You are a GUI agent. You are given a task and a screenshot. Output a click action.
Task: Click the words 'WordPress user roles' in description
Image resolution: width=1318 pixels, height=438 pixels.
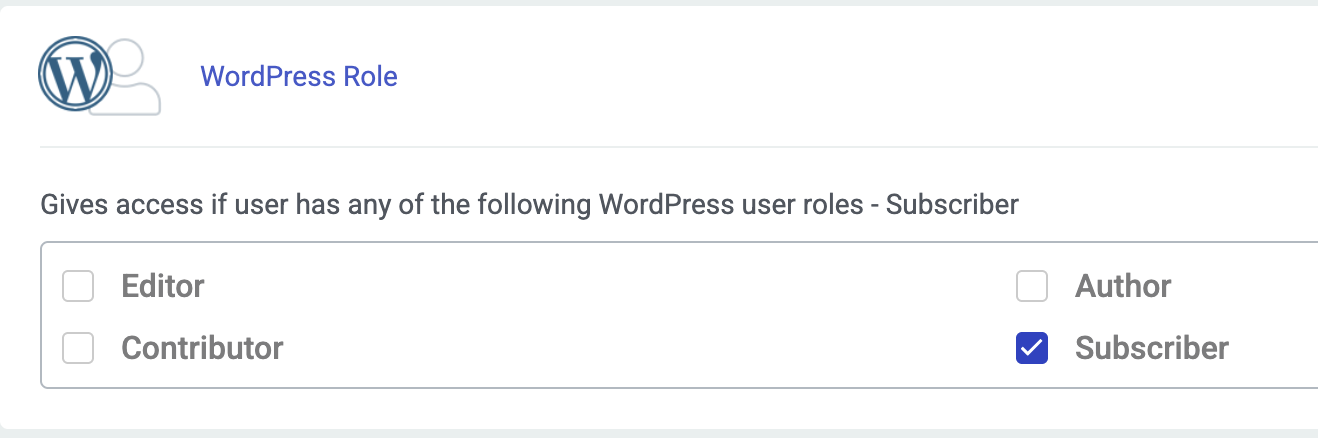pyautogui.click(x=730, y=206)
